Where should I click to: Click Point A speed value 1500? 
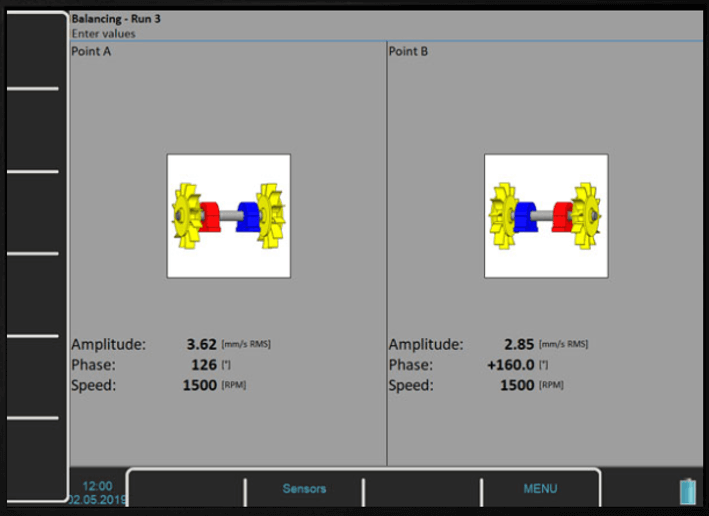tap(200, 385)
